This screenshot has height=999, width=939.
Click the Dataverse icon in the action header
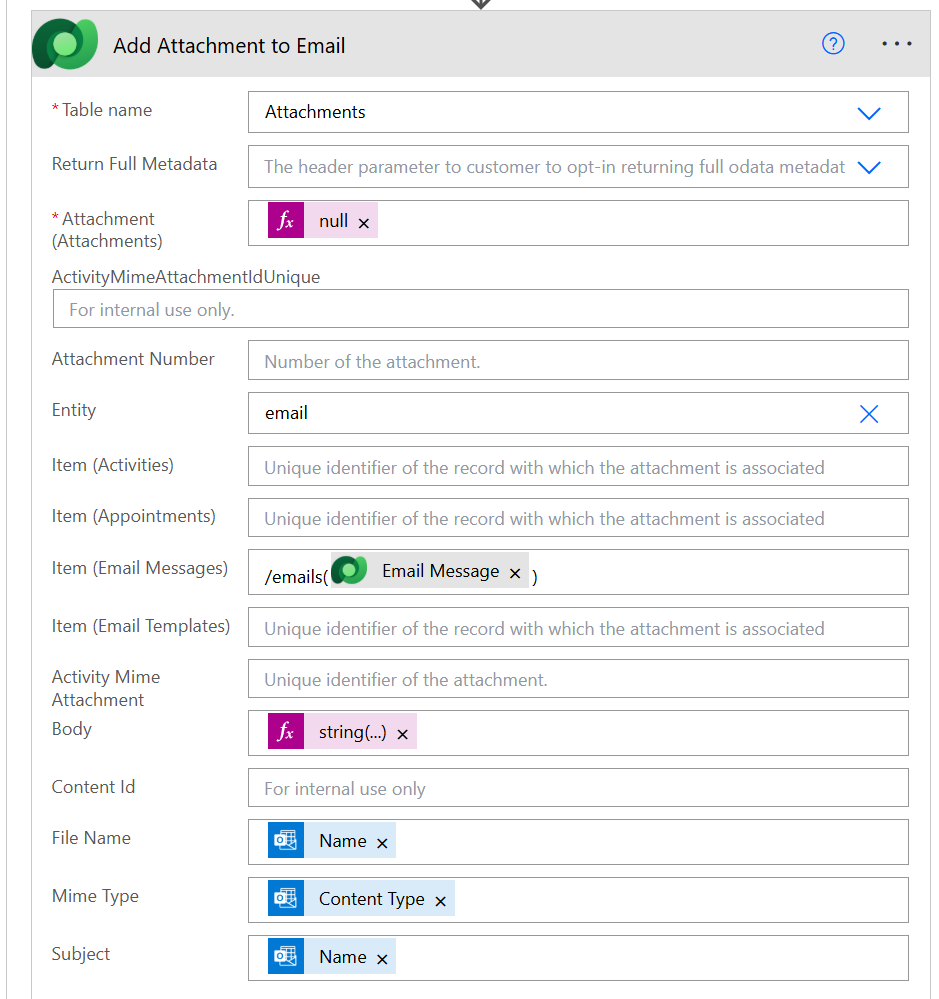click(65, 45)
